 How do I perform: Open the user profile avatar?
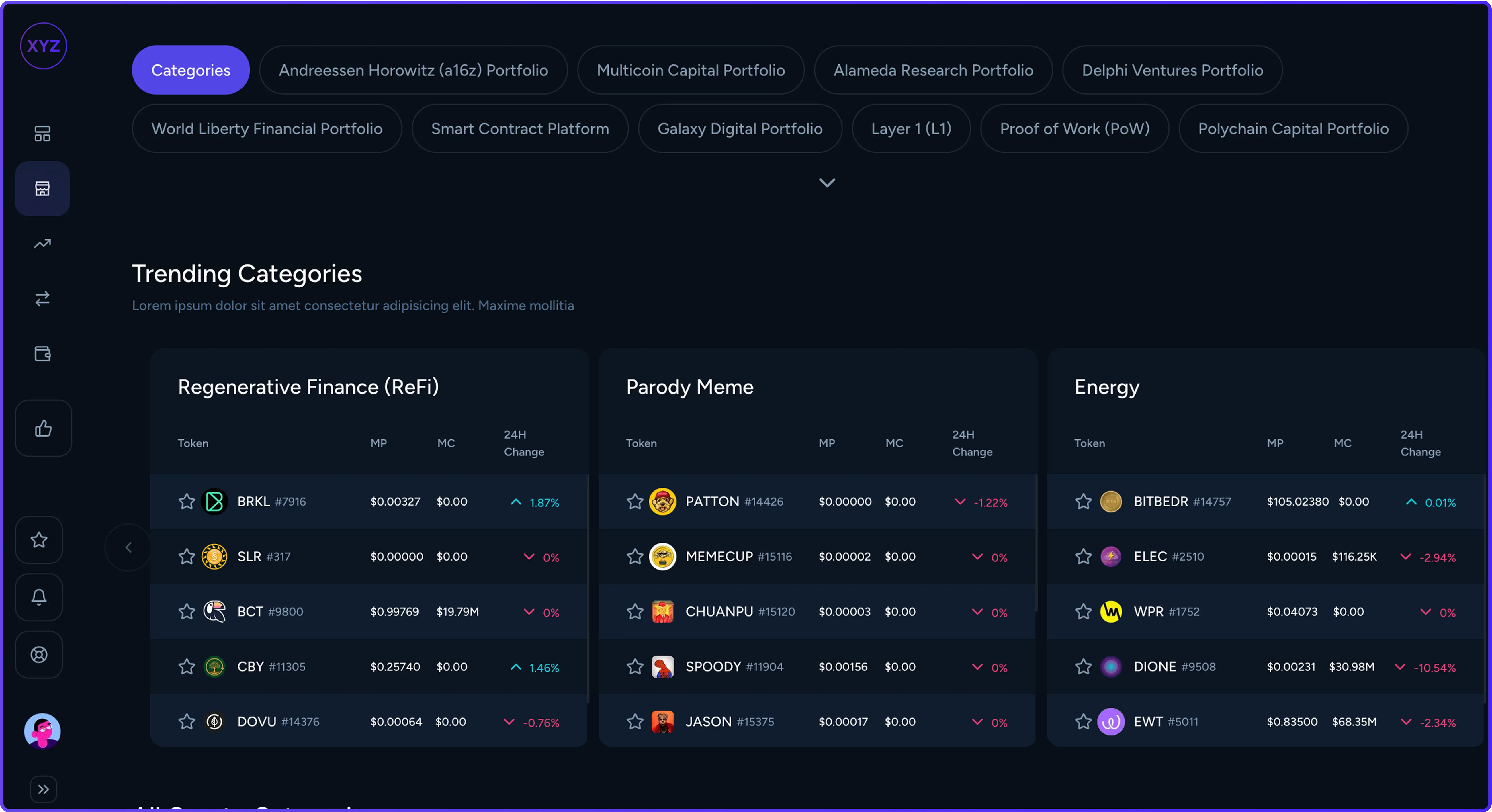point(42,731)
